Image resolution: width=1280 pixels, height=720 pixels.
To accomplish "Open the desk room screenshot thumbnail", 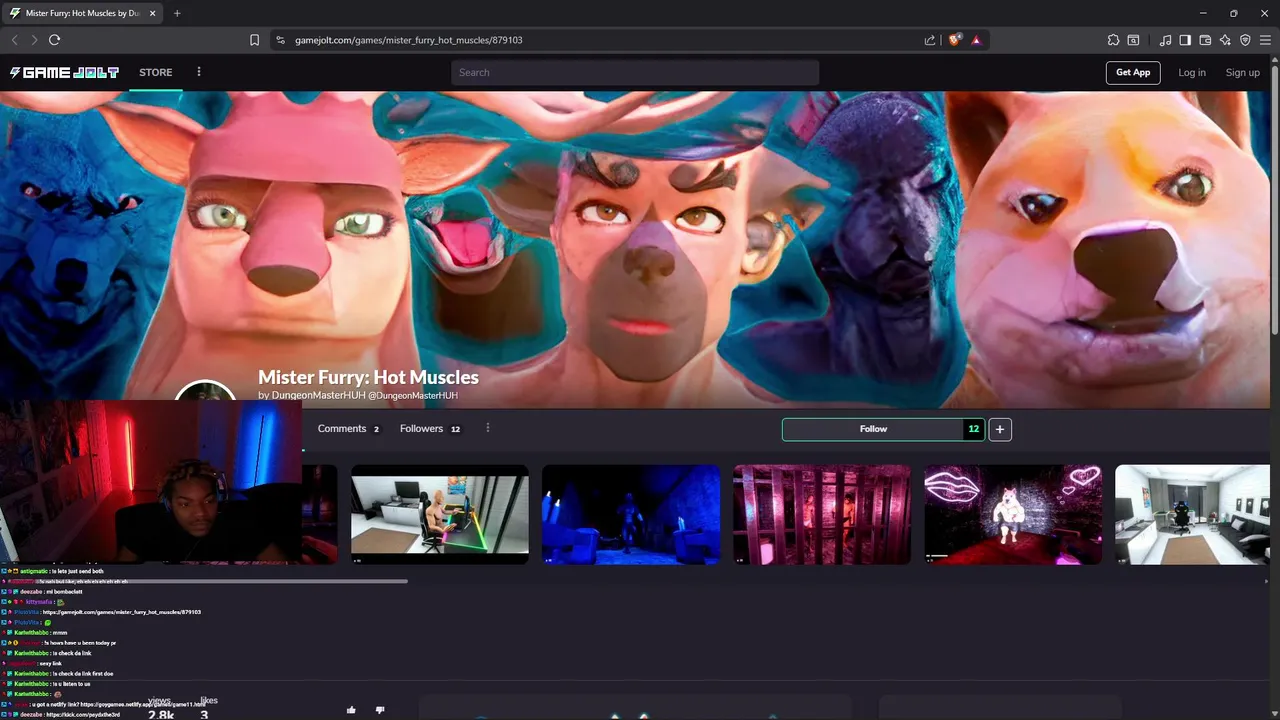I will 440,514.
